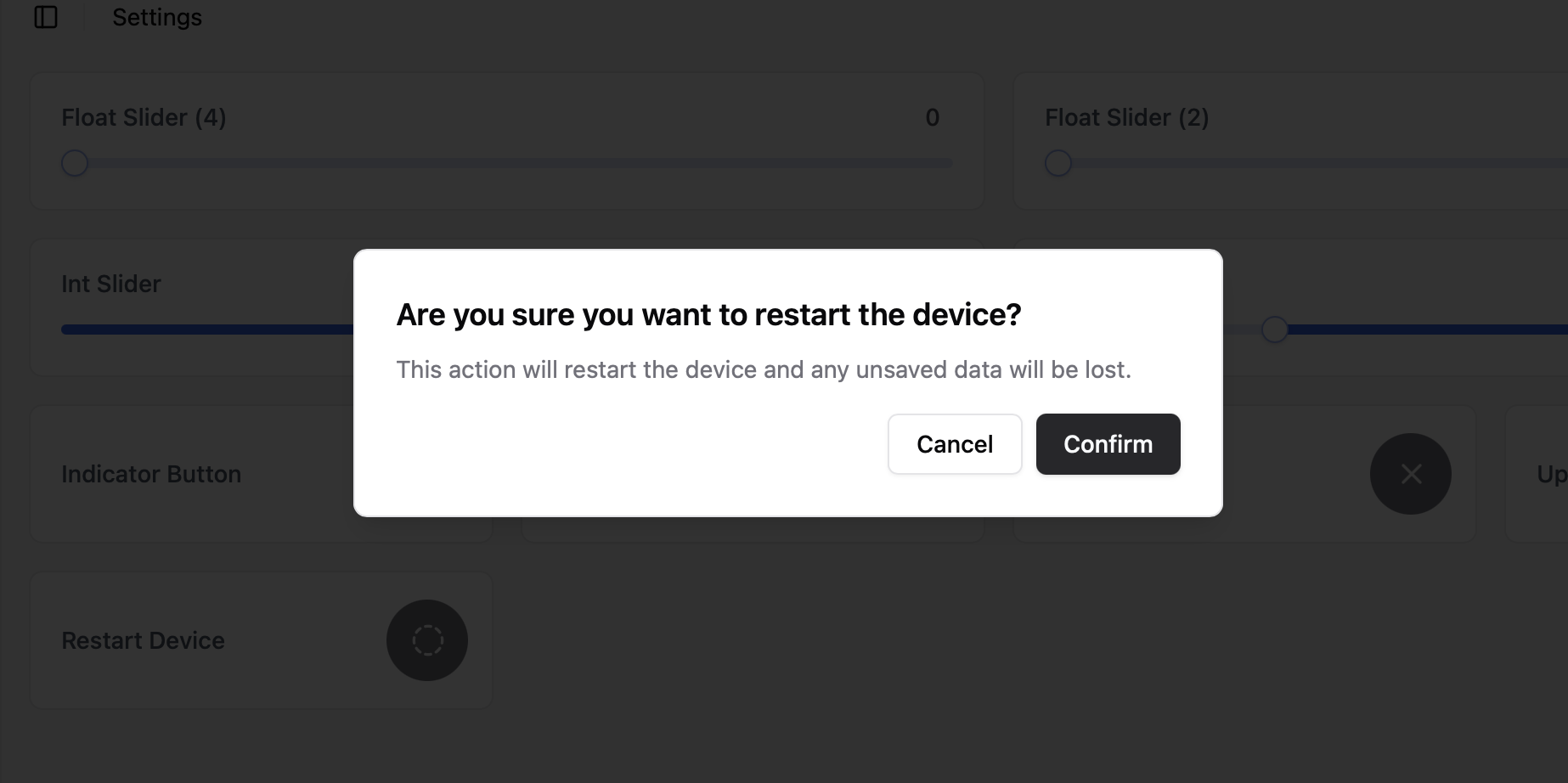Click the Int Slider label
Viewport: 1568px width, 783px height.
point(110,284)
